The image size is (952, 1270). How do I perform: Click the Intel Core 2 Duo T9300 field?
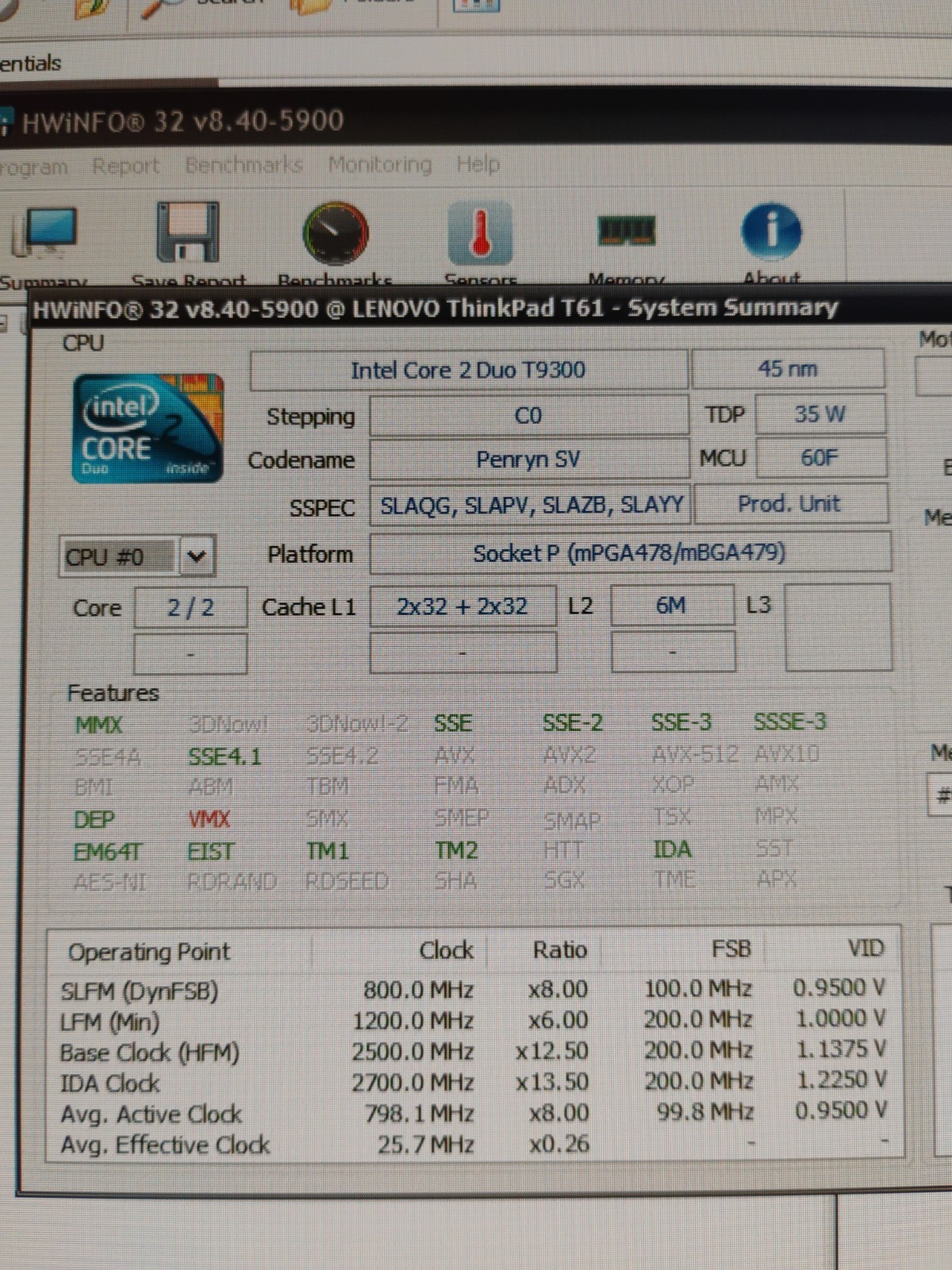(468, 370)
